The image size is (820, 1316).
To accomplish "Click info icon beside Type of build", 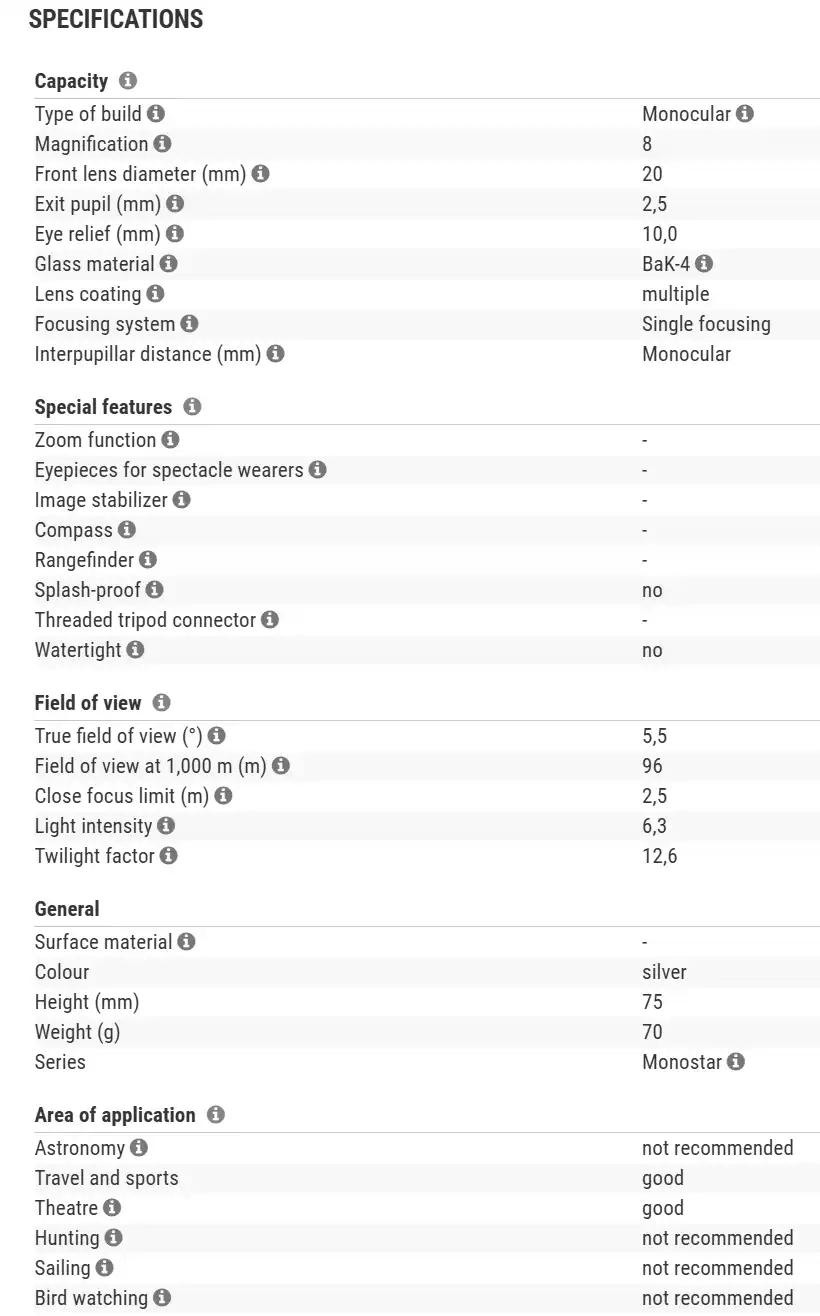I will pyautogui.click(x=156, y=113).
